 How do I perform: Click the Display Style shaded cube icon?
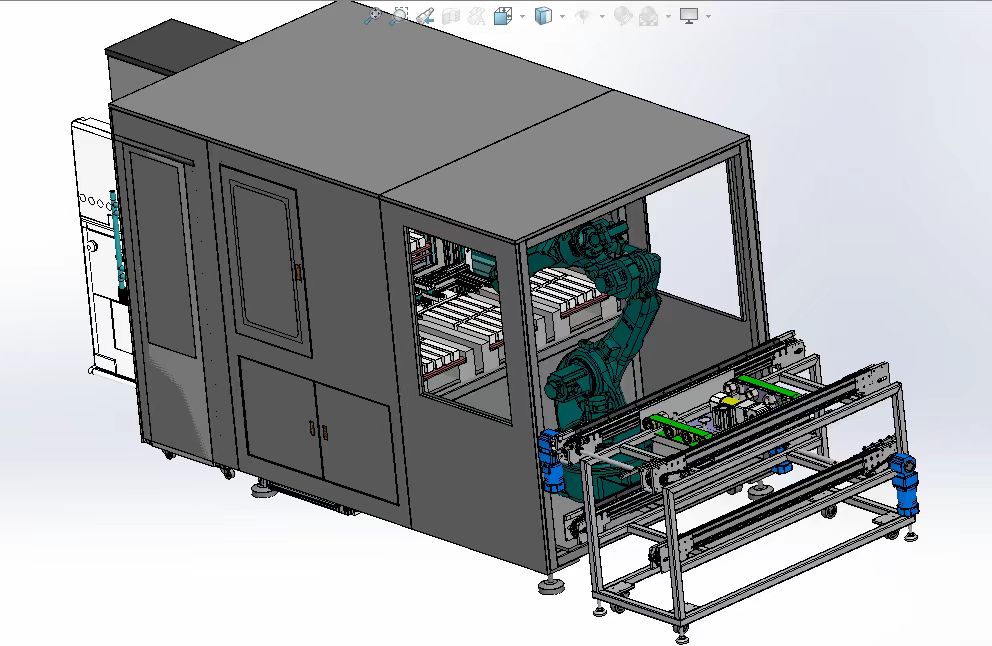[543, 16]
